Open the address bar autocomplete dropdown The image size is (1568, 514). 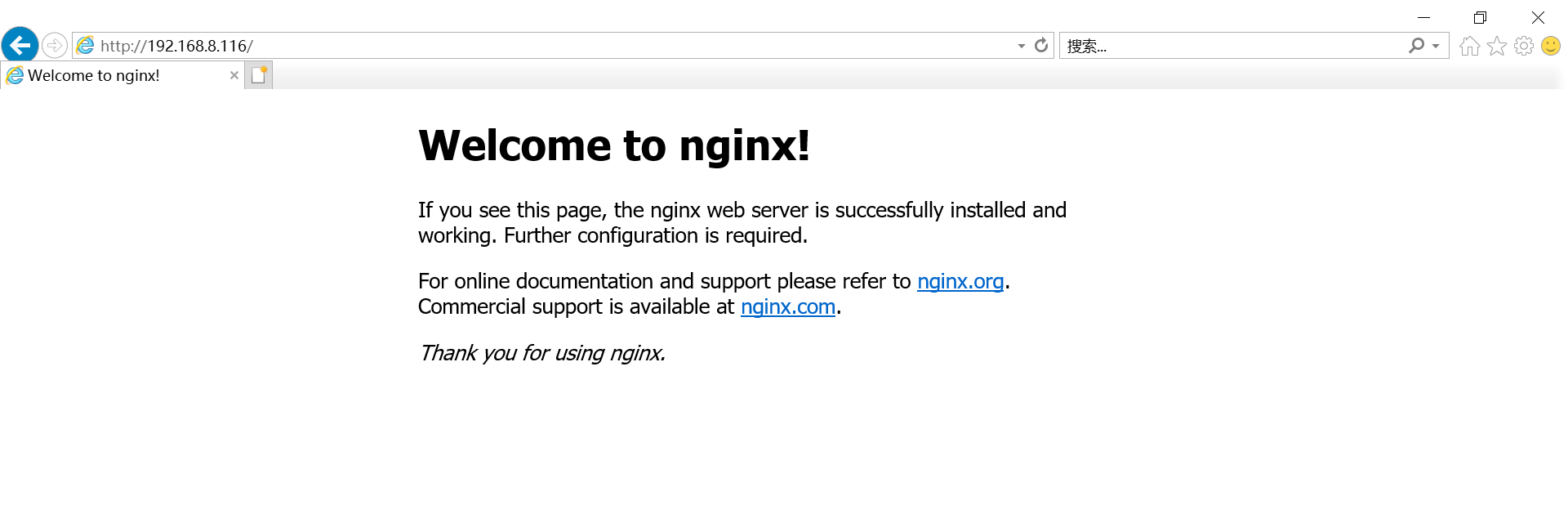1021,46
